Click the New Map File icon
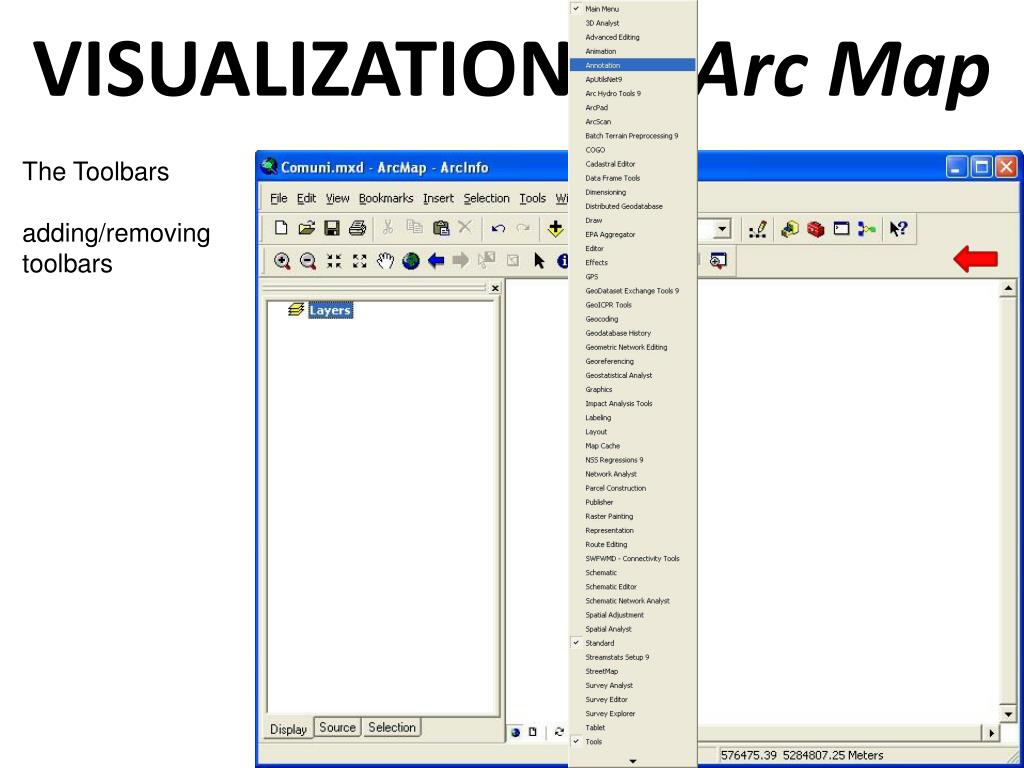1024x768 pixels. tap(281, 228)
